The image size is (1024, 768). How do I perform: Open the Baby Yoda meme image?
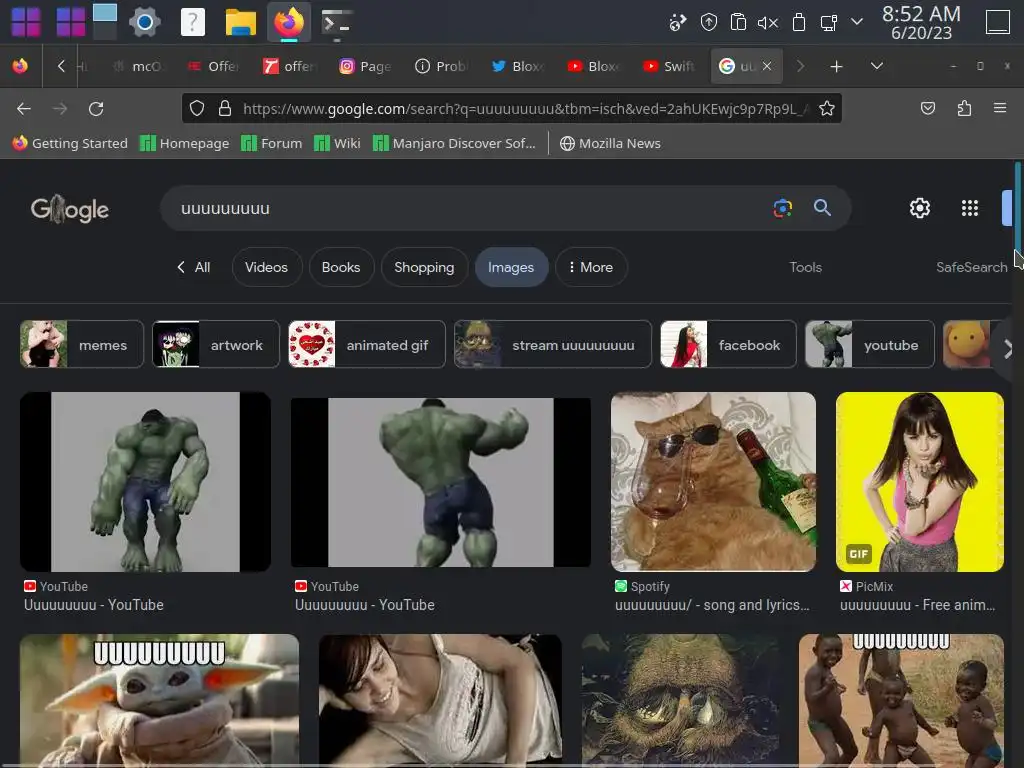[159, 699]
